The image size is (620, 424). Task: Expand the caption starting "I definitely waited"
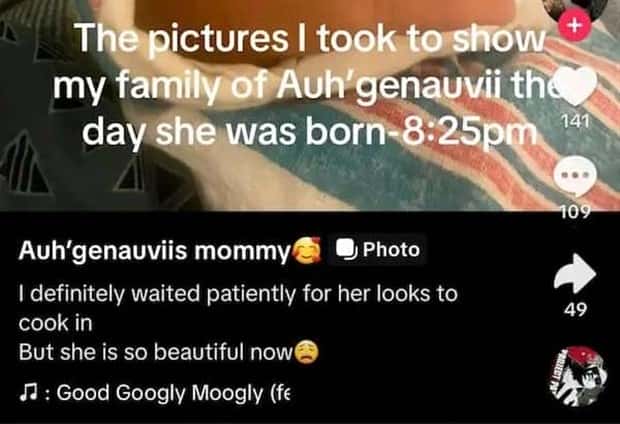coord(238,309)
